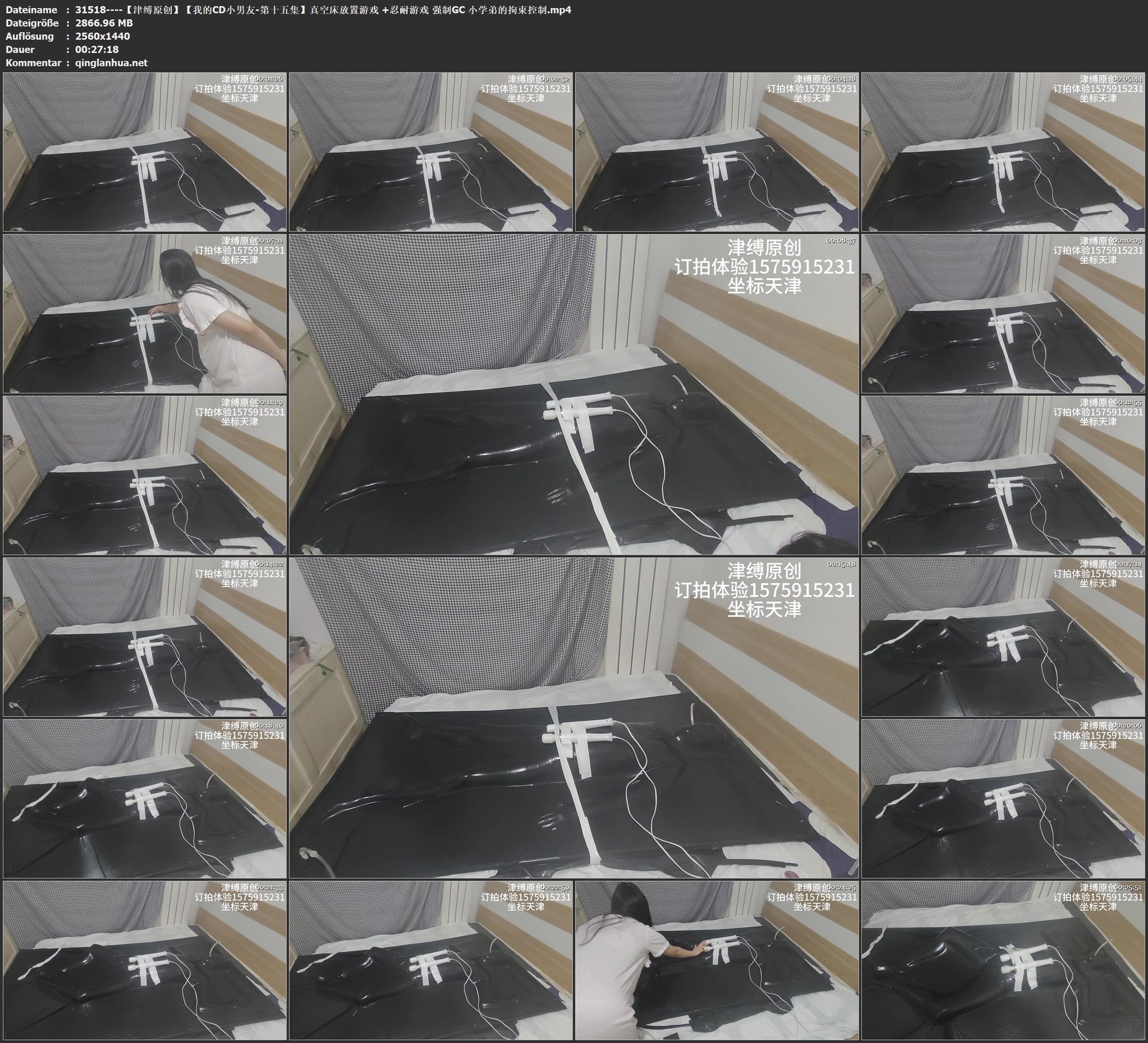Select the frame marked 00:21:33
The width and height of the screenshot is (1148, 1043).
(x=145, y=960)
